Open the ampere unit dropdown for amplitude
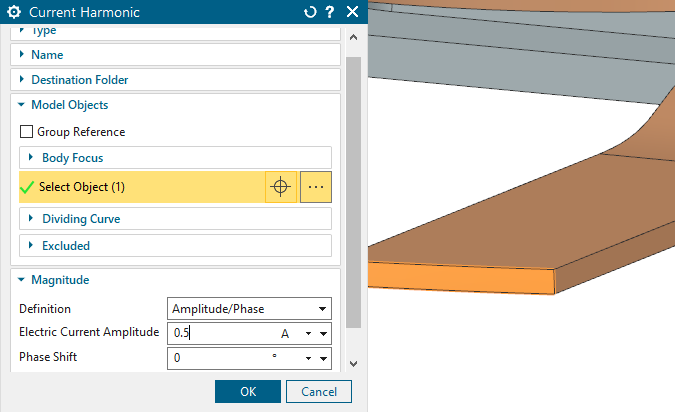Viewport: 675px width, 412px height. click(x=309, y=333)
